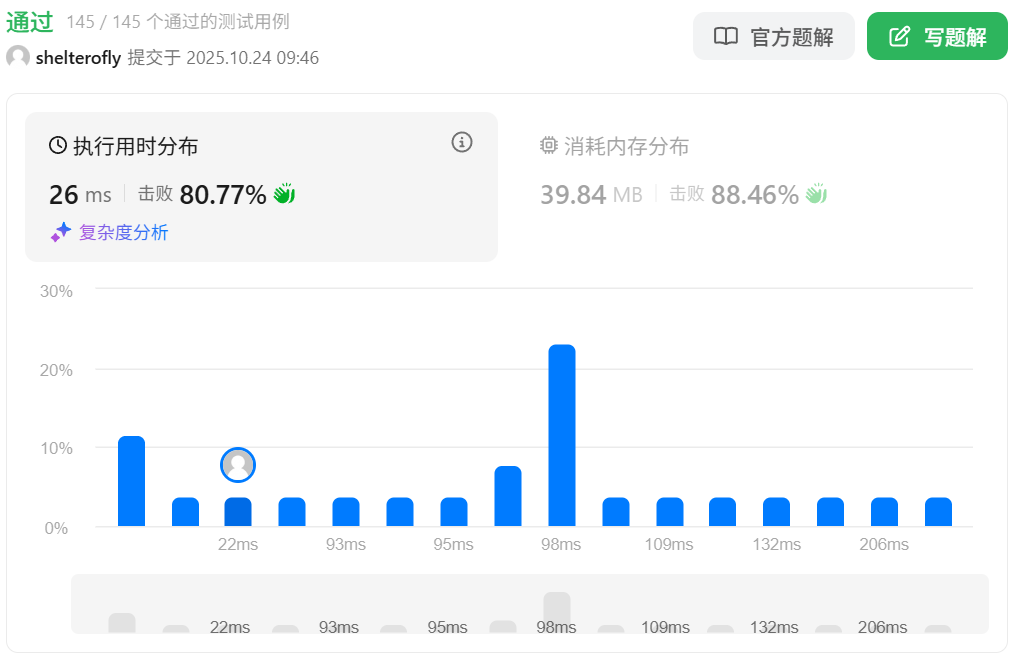Open the 复杂度分析 link
The height and width of the screenshot is (657, 1017).
pyautogui.click(x=123, y=233)
